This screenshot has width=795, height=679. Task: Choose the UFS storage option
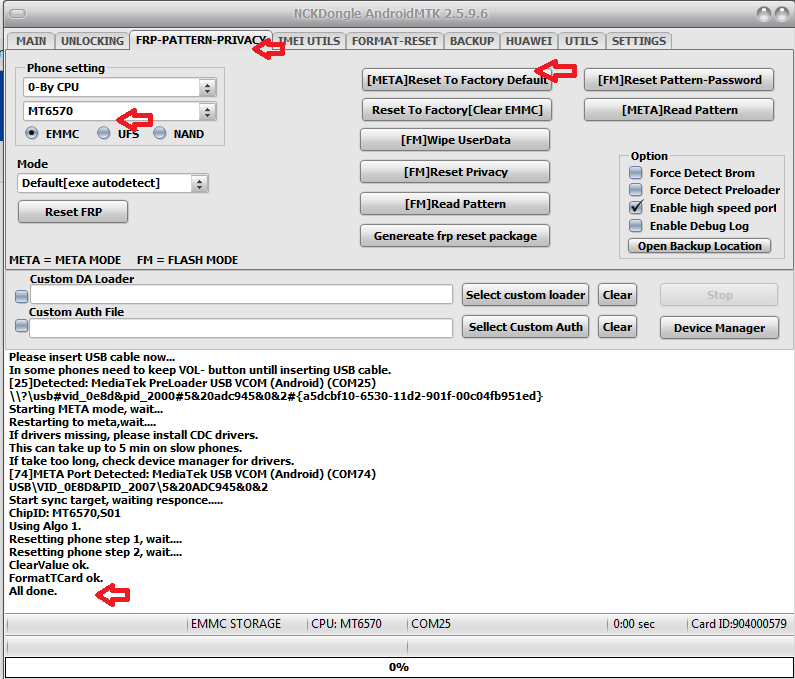tap(103, 133)
